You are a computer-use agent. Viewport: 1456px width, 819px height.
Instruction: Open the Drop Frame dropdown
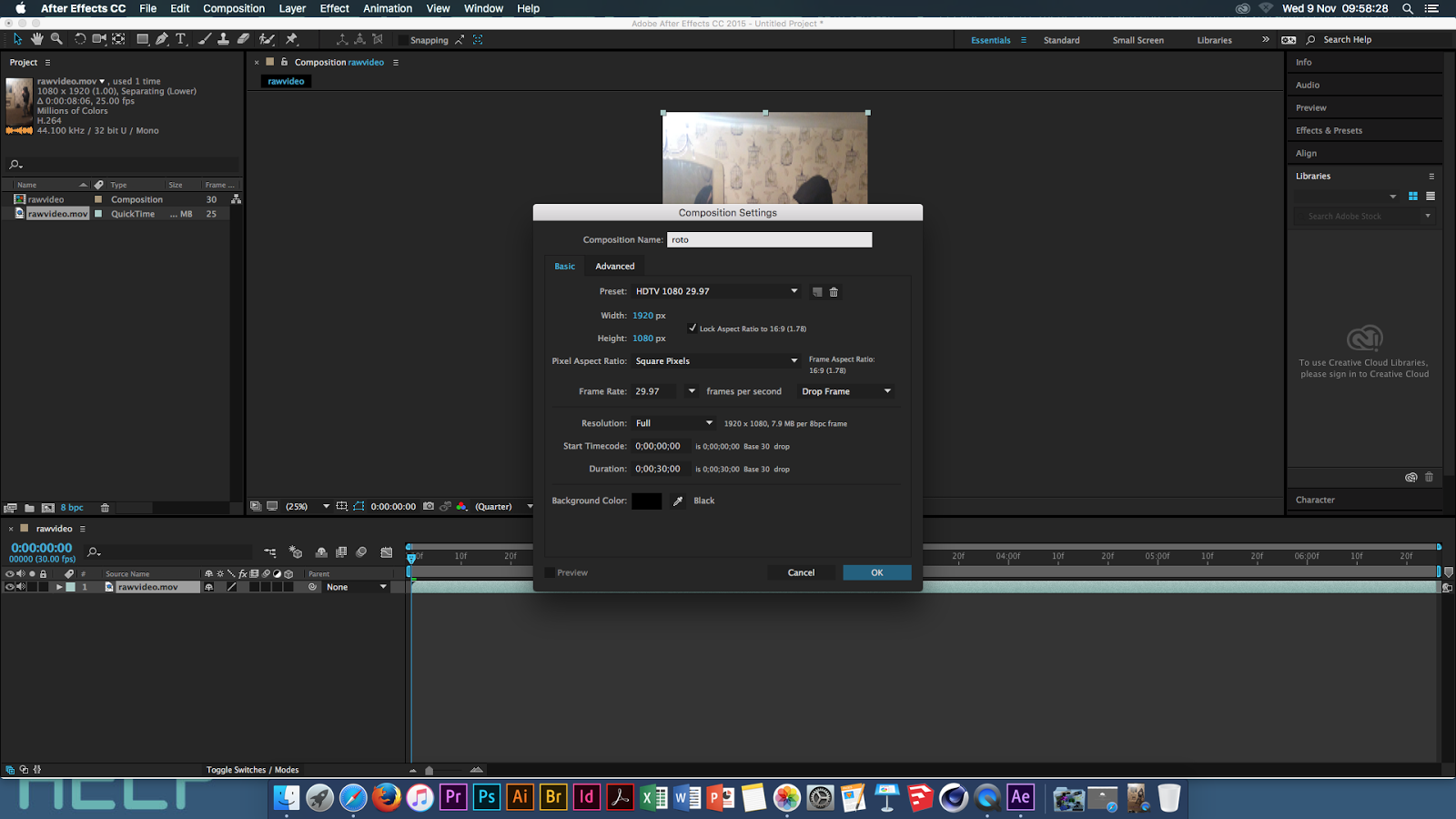(x=846, y=391)
